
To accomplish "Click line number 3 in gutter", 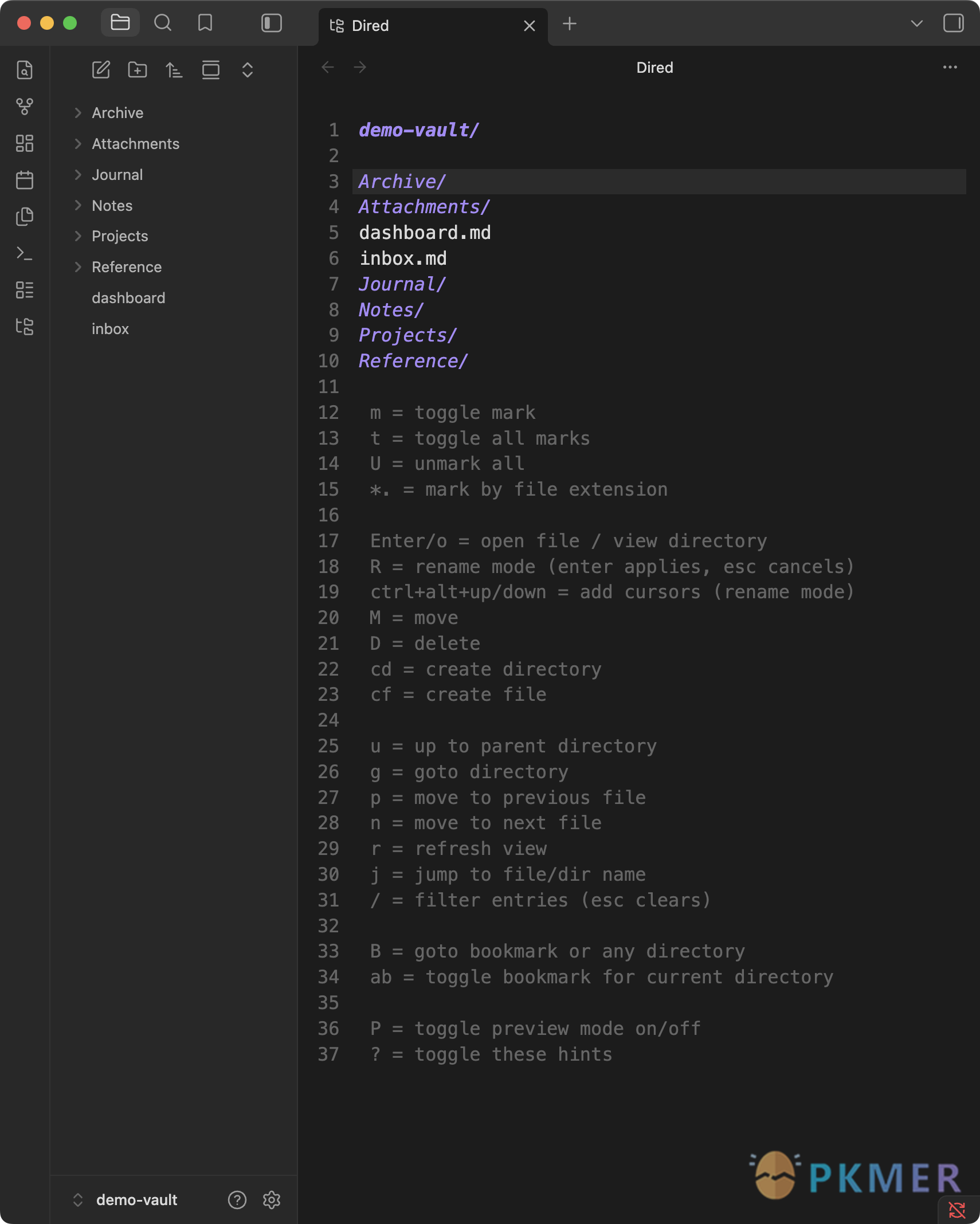I will [x=334, y=182].
